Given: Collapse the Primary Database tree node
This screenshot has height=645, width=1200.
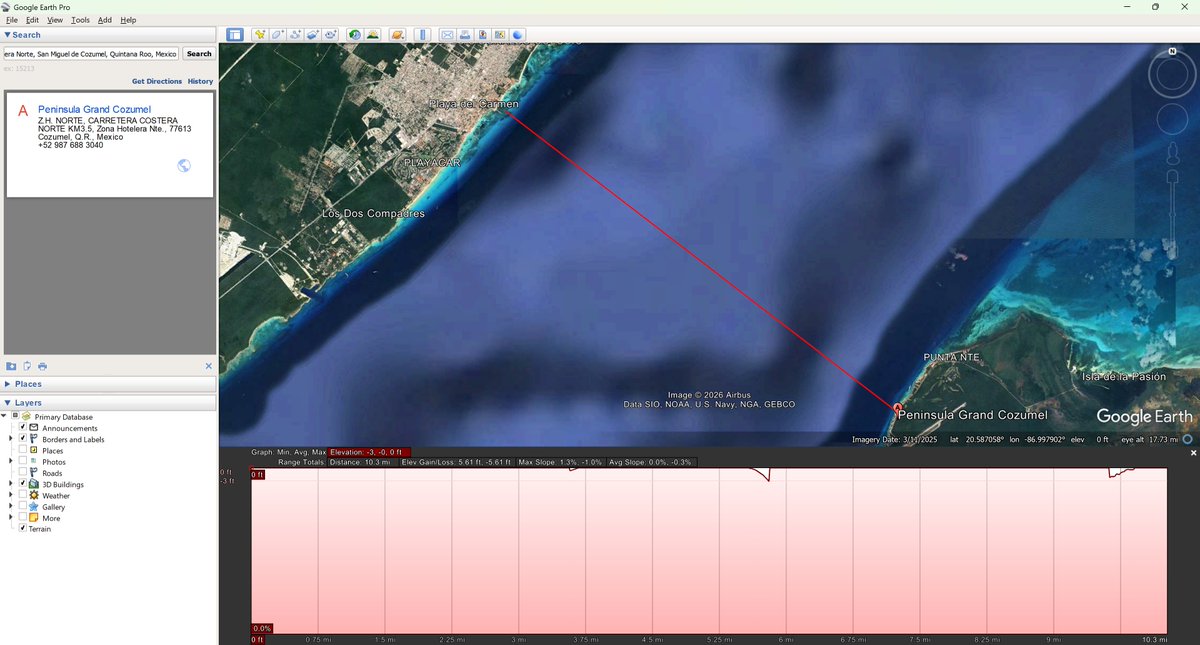Looking at the screenshot, I should pyautogui.click(x=4, y=416).
